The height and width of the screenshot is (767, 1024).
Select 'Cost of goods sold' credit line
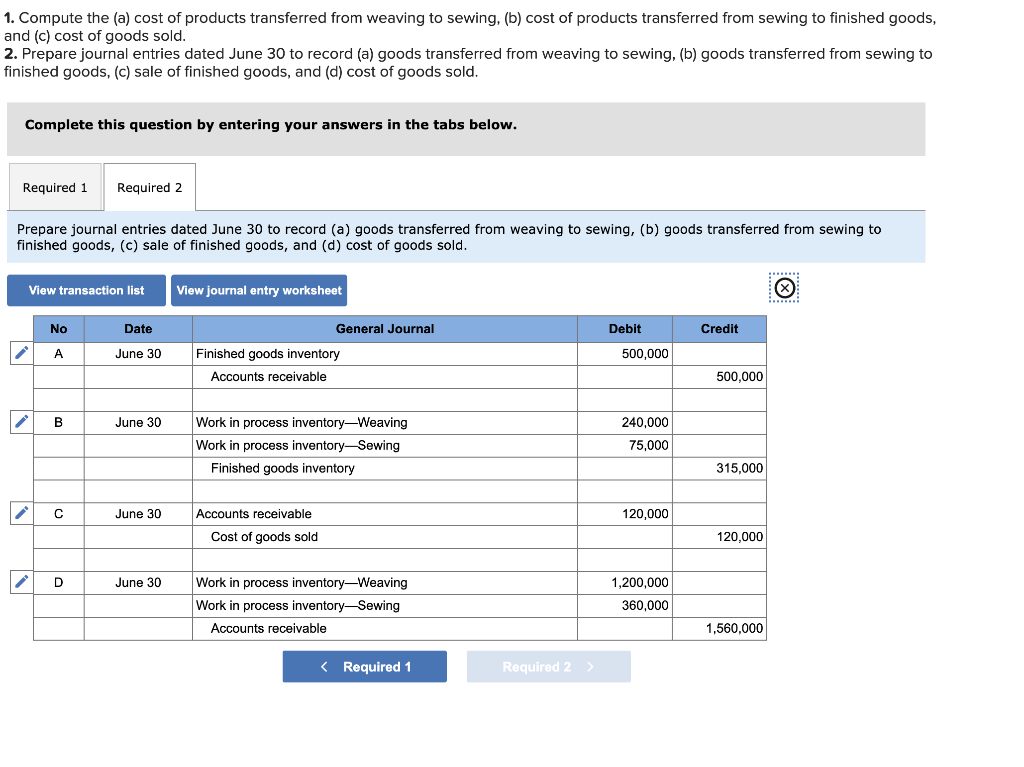[385, 537]
